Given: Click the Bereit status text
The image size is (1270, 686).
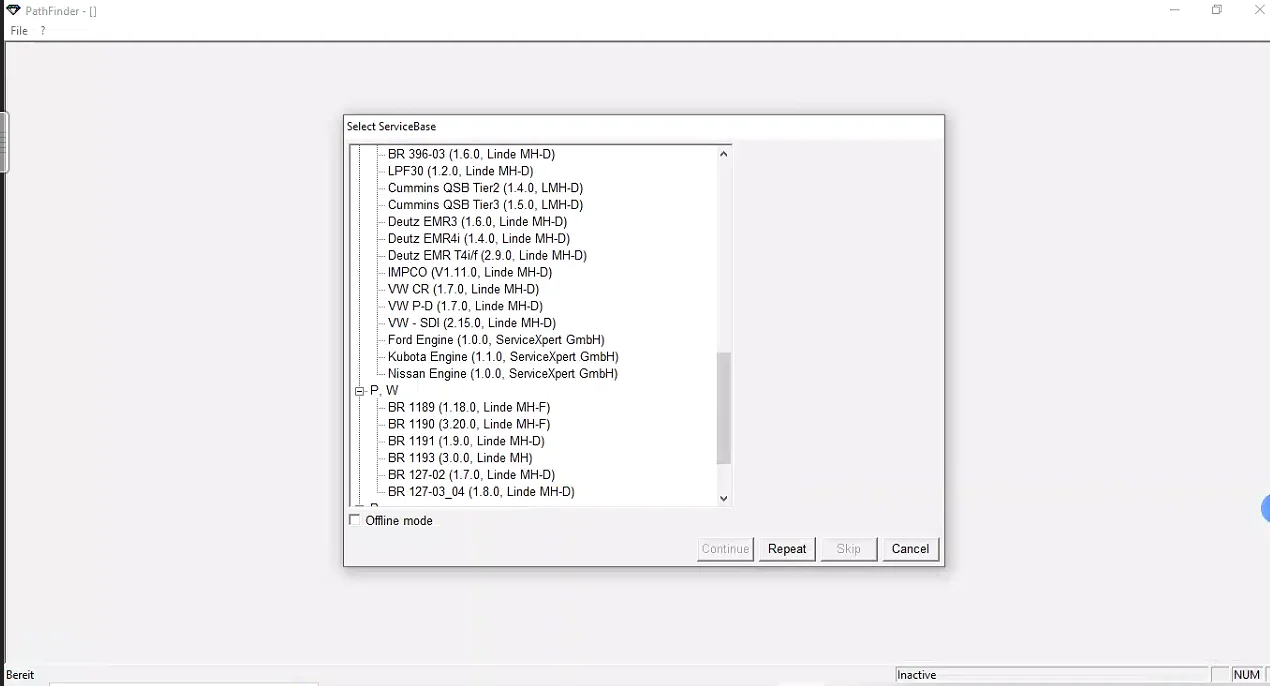Looking at the screenshot, I should [x=20, y=675].
